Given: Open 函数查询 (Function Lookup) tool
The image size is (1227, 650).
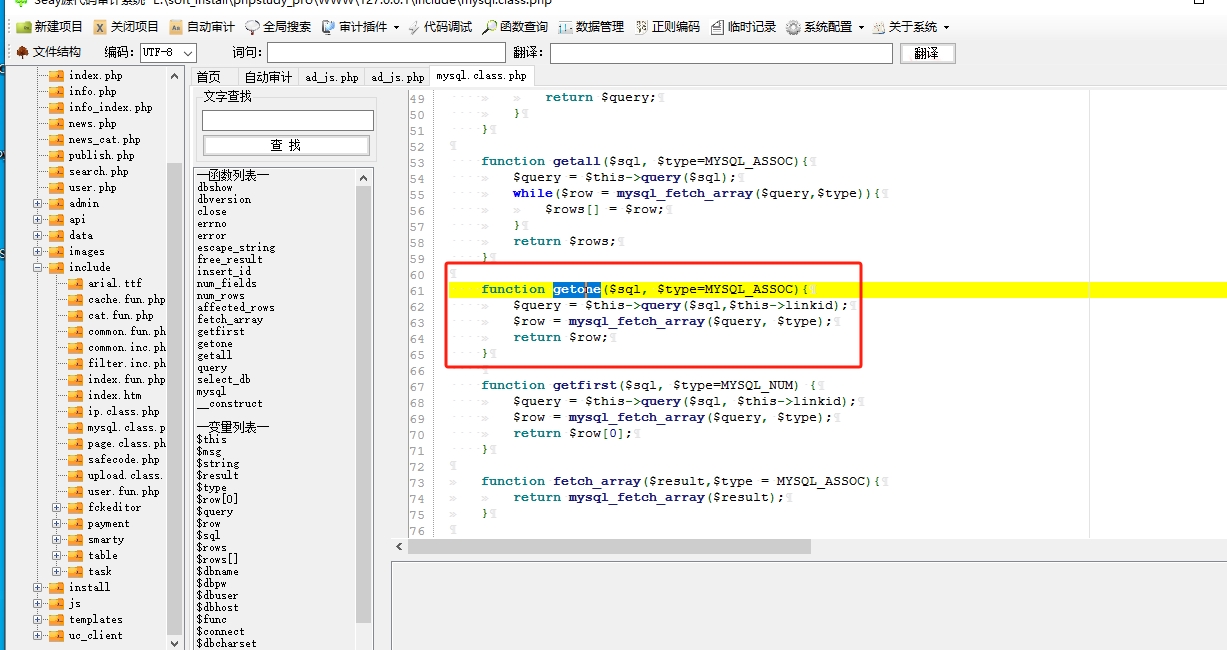Looking at the screenshot, I should point(515,27).
